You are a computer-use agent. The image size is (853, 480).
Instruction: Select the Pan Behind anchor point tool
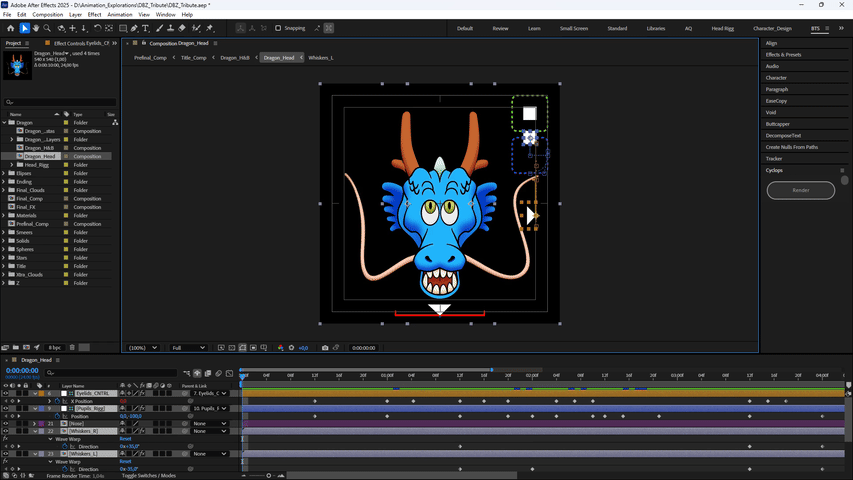pos(109,28)
